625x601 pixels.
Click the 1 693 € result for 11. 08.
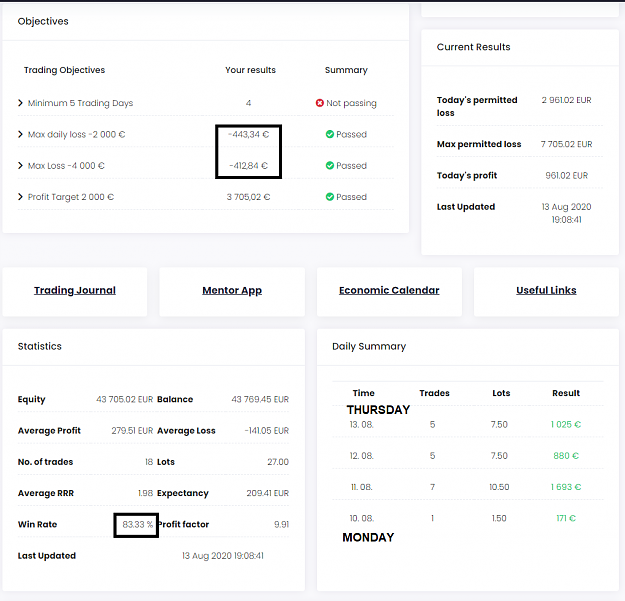tap(566, 487)
